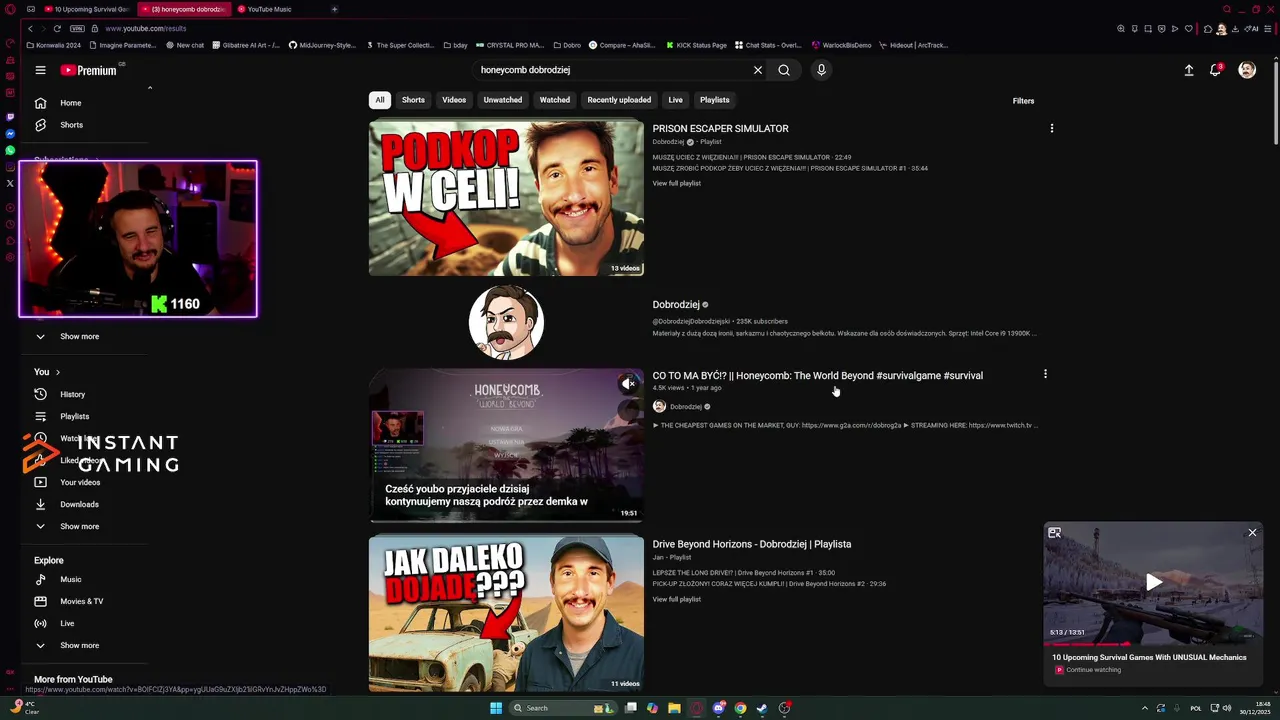Open YouTube notifications bell
The width and height of the screenshot is (1280, 720).
click(x=1215, y=70)
